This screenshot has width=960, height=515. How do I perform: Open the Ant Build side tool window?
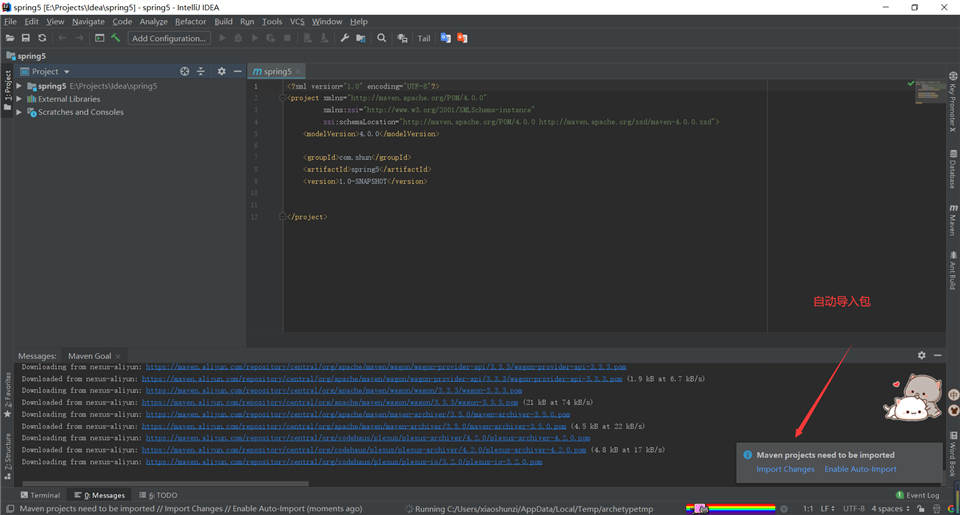[953, 270]
